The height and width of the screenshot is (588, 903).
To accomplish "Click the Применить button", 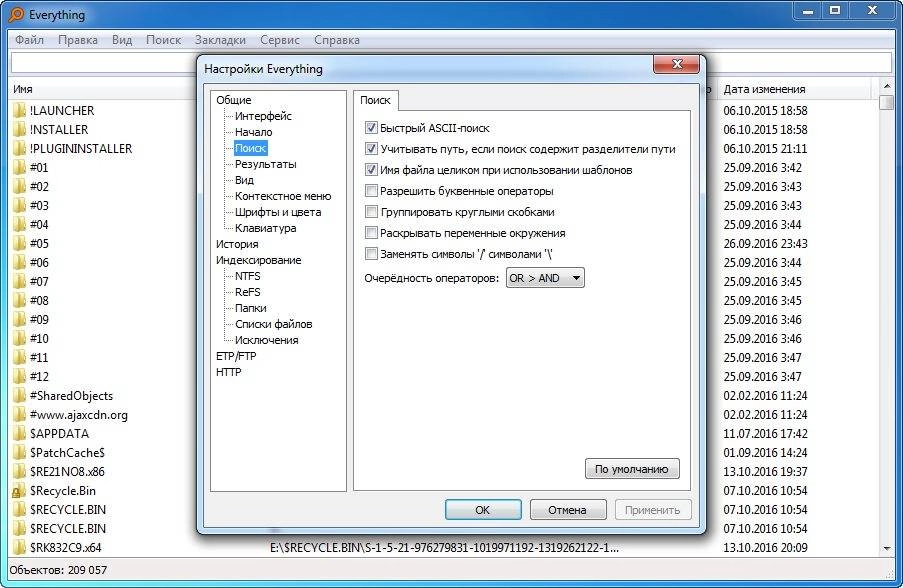I will pyautogui.click(x=652, y=510).
